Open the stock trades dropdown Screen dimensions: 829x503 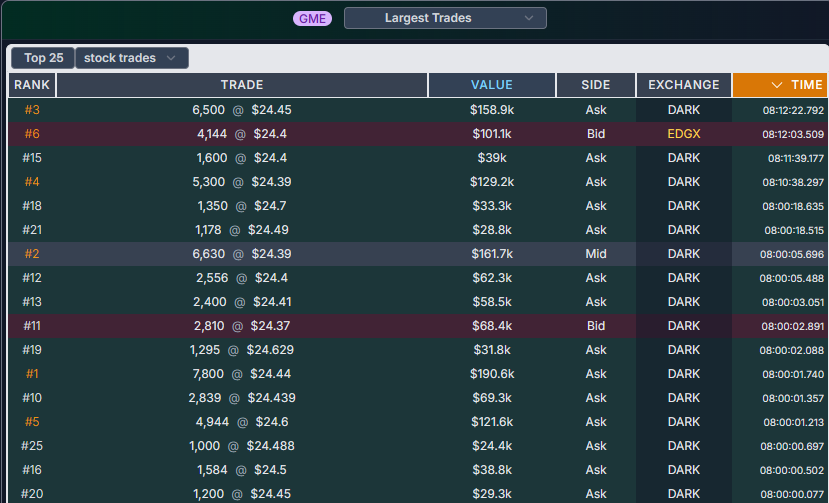132,58
